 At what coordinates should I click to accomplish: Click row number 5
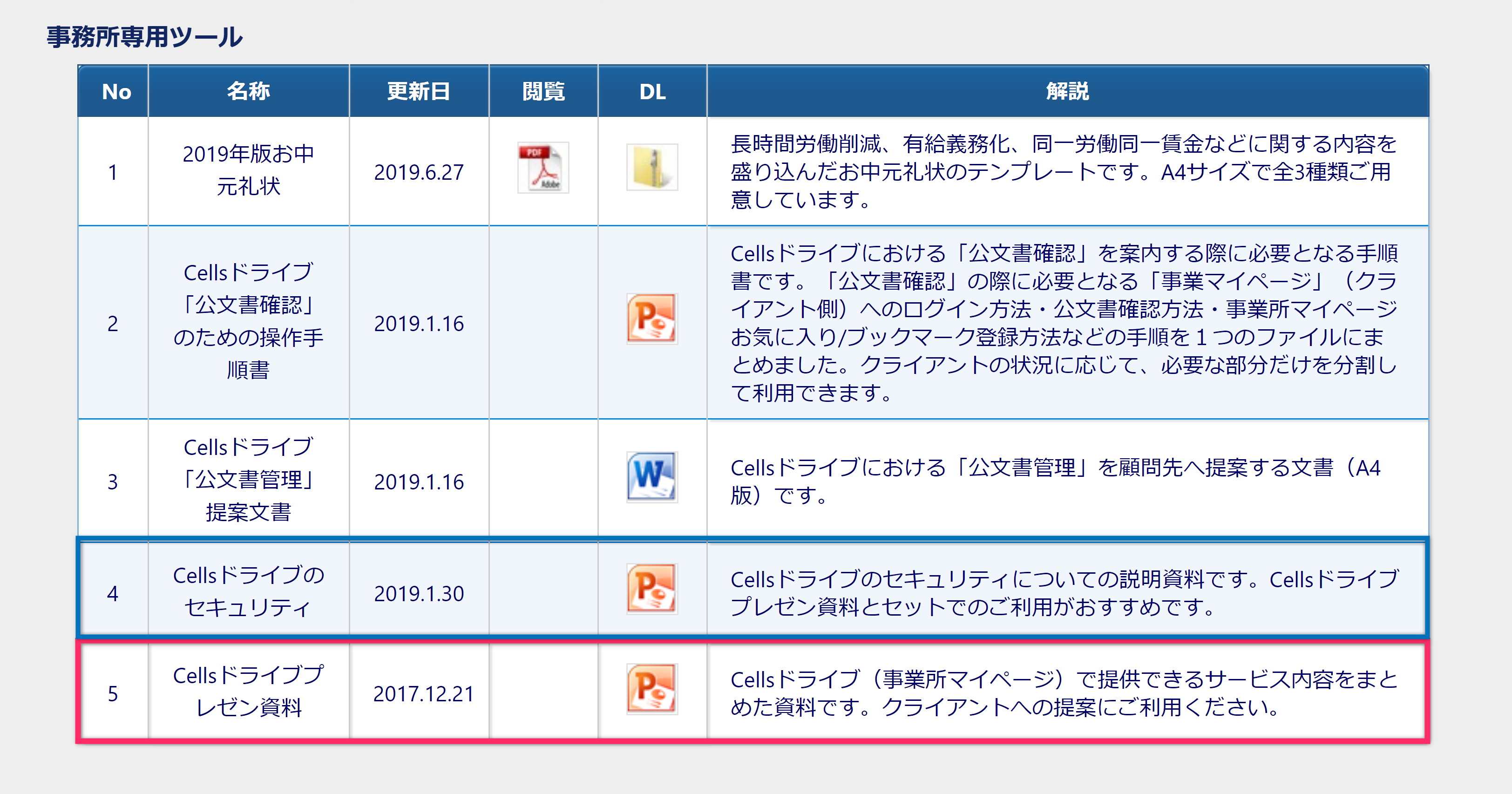(x=113, y=694)
